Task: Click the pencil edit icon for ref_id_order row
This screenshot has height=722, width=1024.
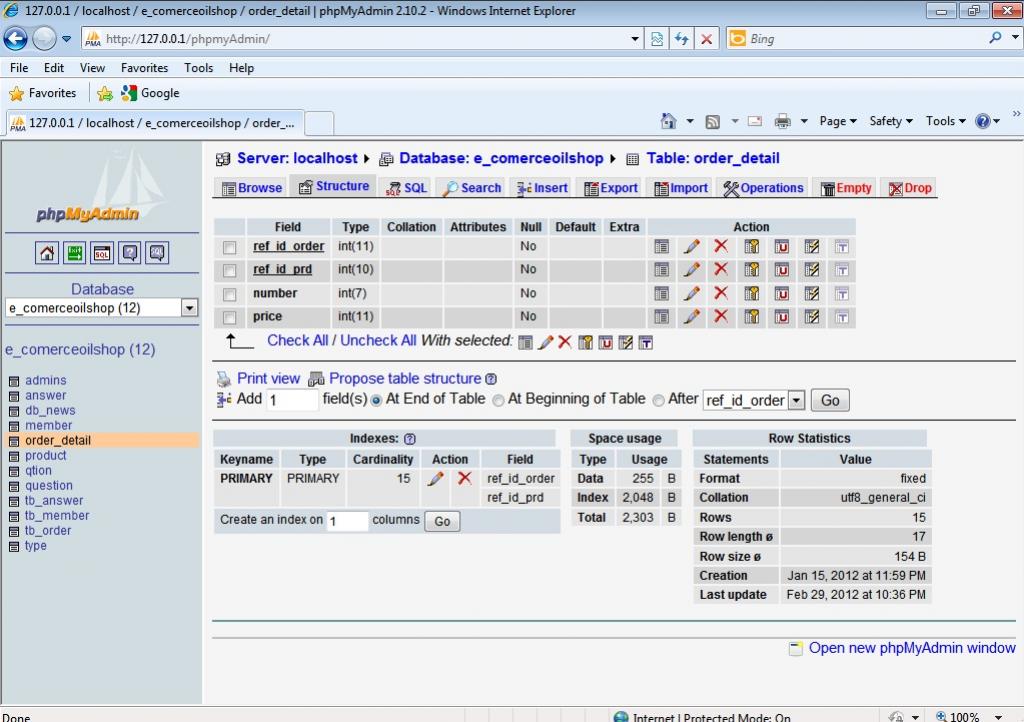Action: (x=691, y=246)
